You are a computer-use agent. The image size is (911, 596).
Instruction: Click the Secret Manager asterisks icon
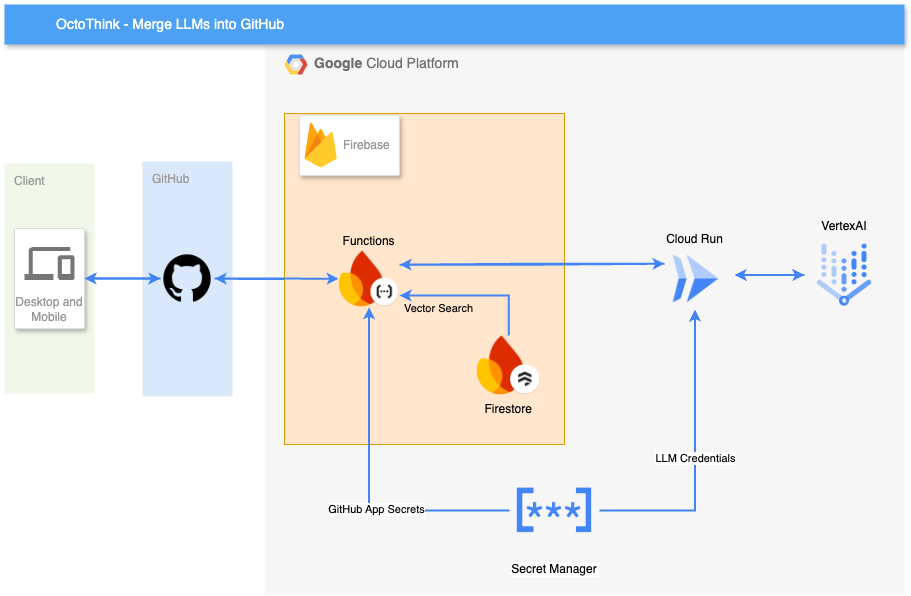tap(554, 510)
